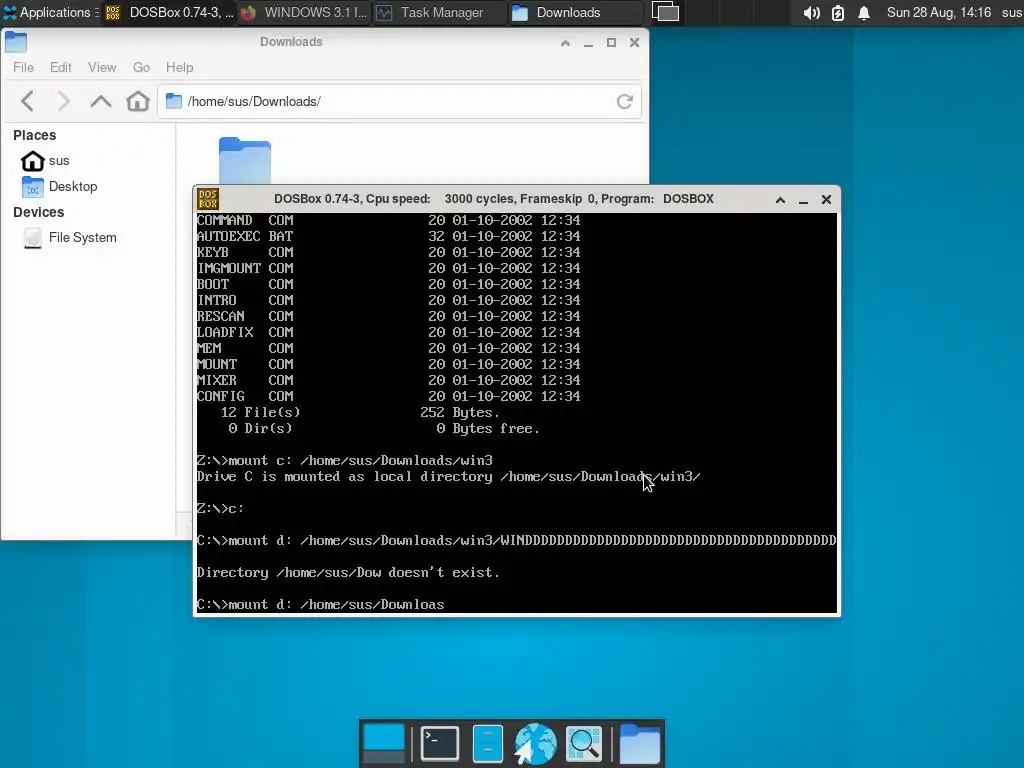1024x768 pixels.
Task: Click AUTOEXEC BAT line in DOSBox listing
Action: point(388,236)
